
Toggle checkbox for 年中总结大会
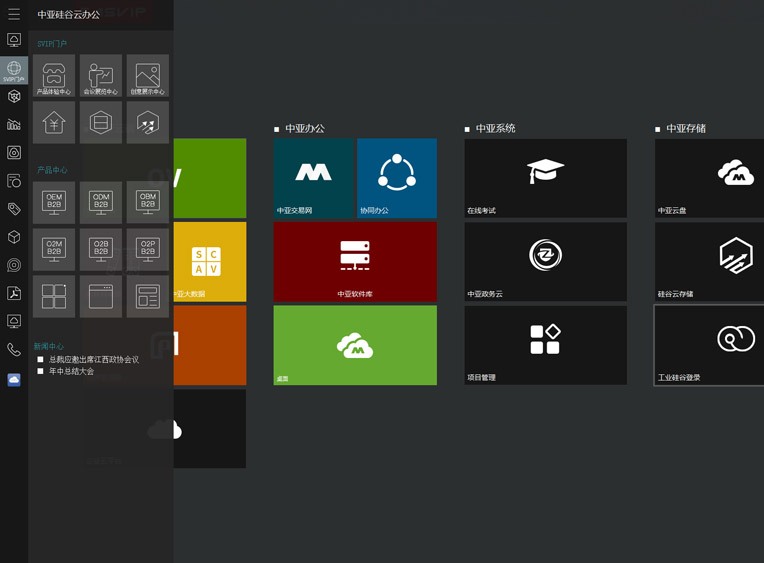(41, 371)
